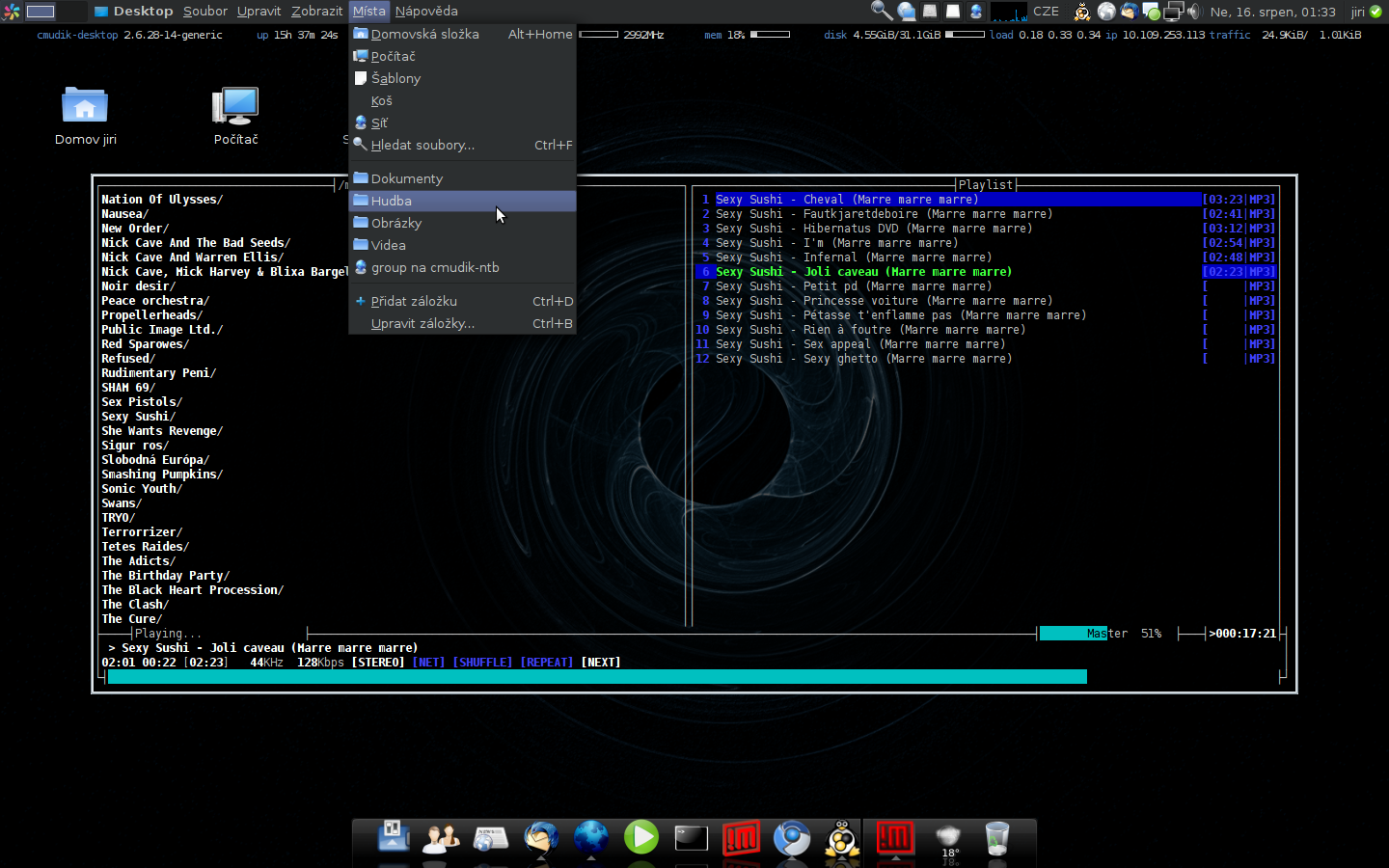This screenshot has height=868, width=1389.
Task: Open the trash bin icon in dock
Action: [x=996, y=837]
